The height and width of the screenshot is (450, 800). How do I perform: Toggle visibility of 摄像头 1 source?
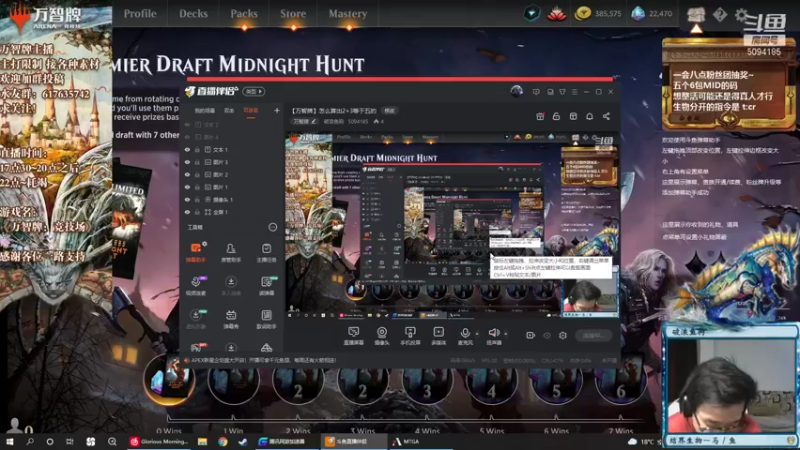(187, 199)
